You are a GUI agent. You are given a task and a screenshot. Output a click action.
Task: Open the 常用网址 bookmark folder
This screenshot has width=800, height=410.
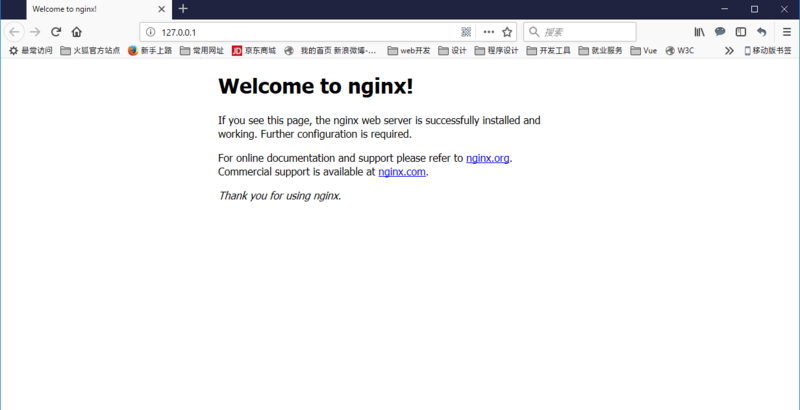coord(202,50)
